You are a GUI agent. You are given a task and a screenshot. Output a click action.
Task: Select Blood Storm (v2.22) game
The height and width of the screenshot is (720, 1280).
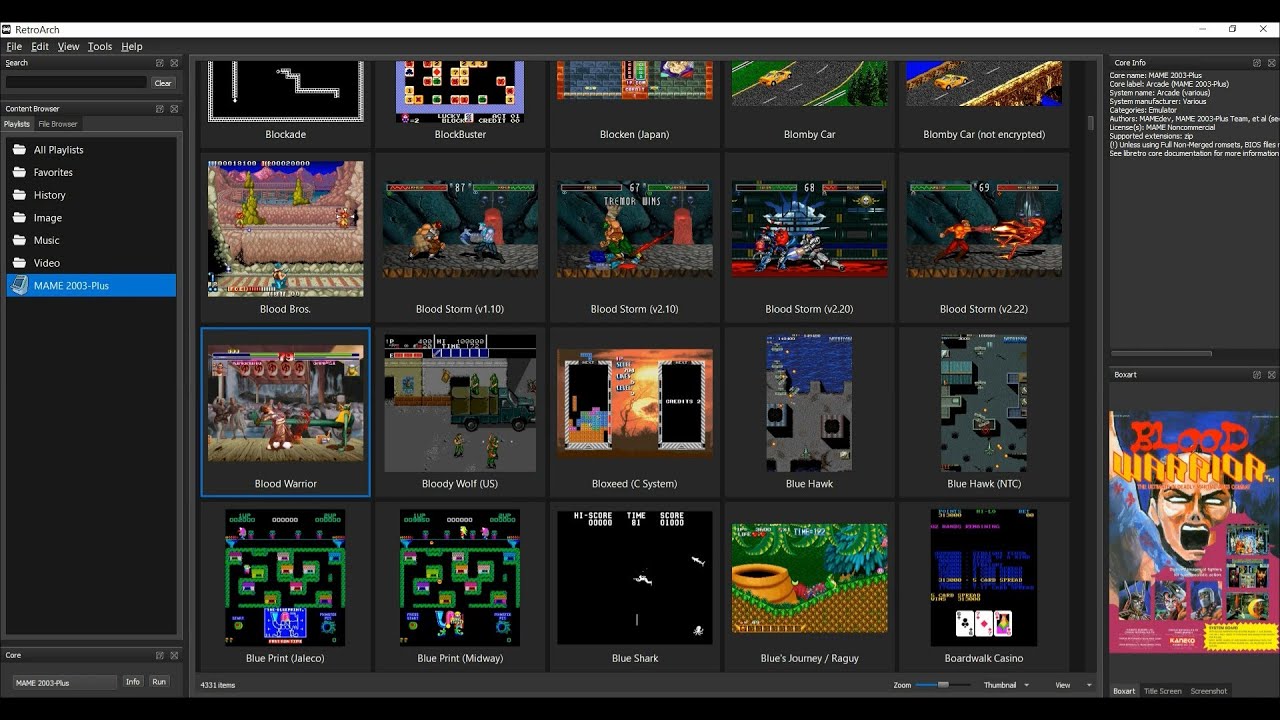tap(984, 237)
